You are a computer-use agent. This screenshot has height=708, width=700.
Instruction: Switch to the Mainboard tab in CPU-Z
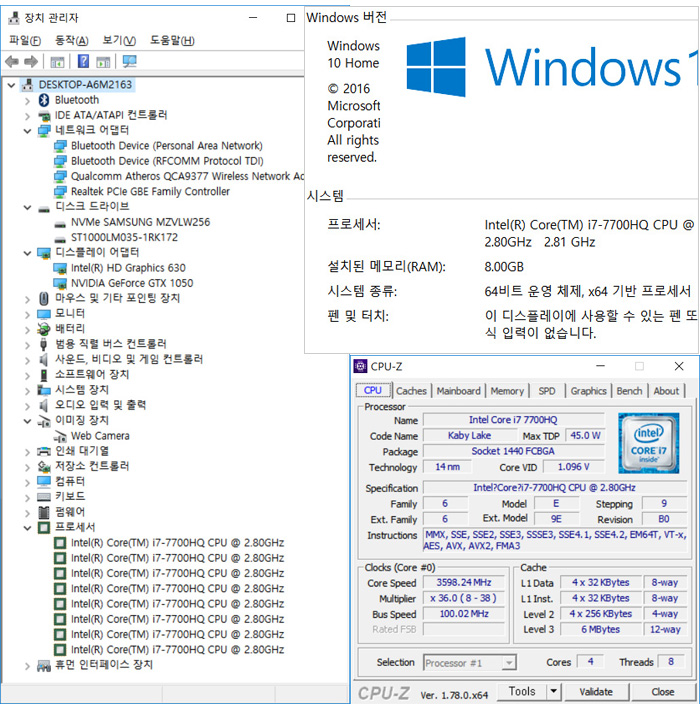point(458,391)
